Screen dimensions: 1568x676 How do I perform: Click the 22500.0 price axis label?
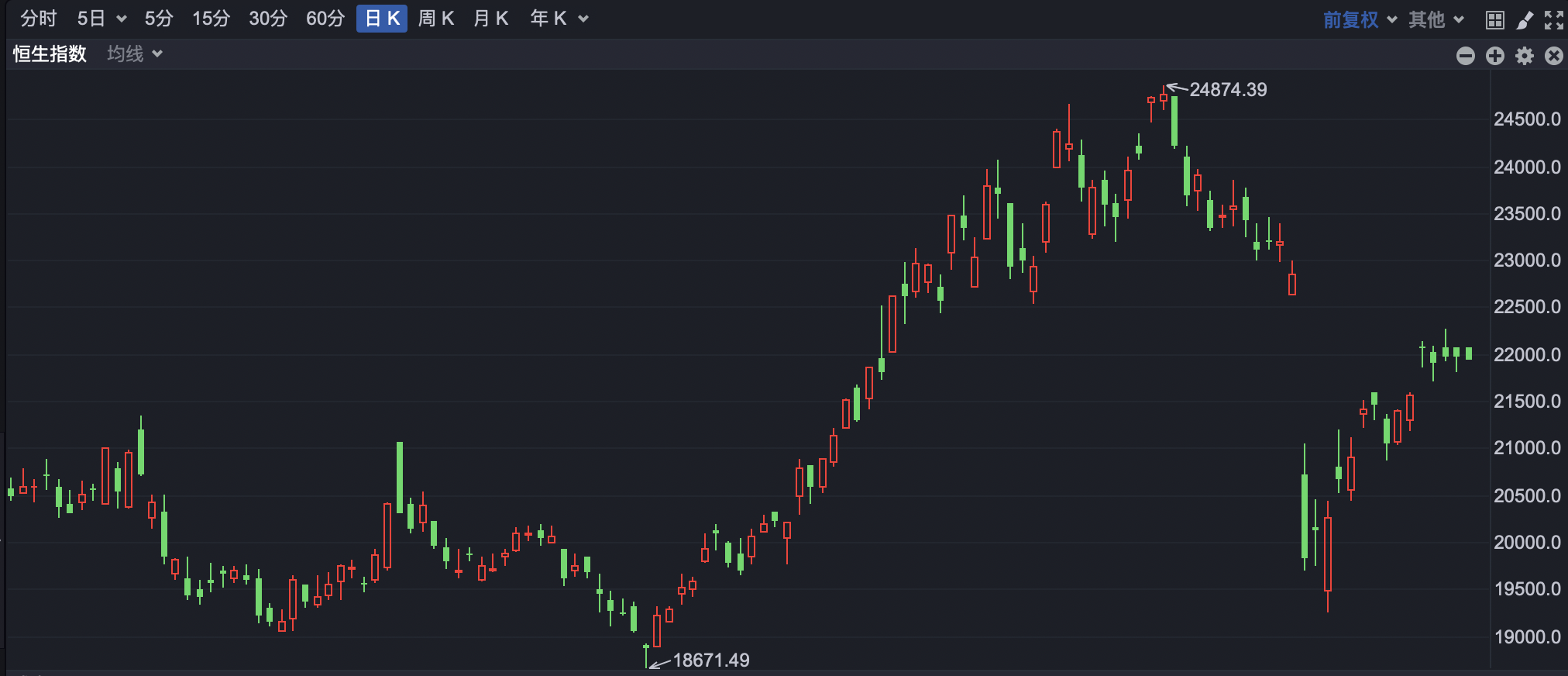1527,307
